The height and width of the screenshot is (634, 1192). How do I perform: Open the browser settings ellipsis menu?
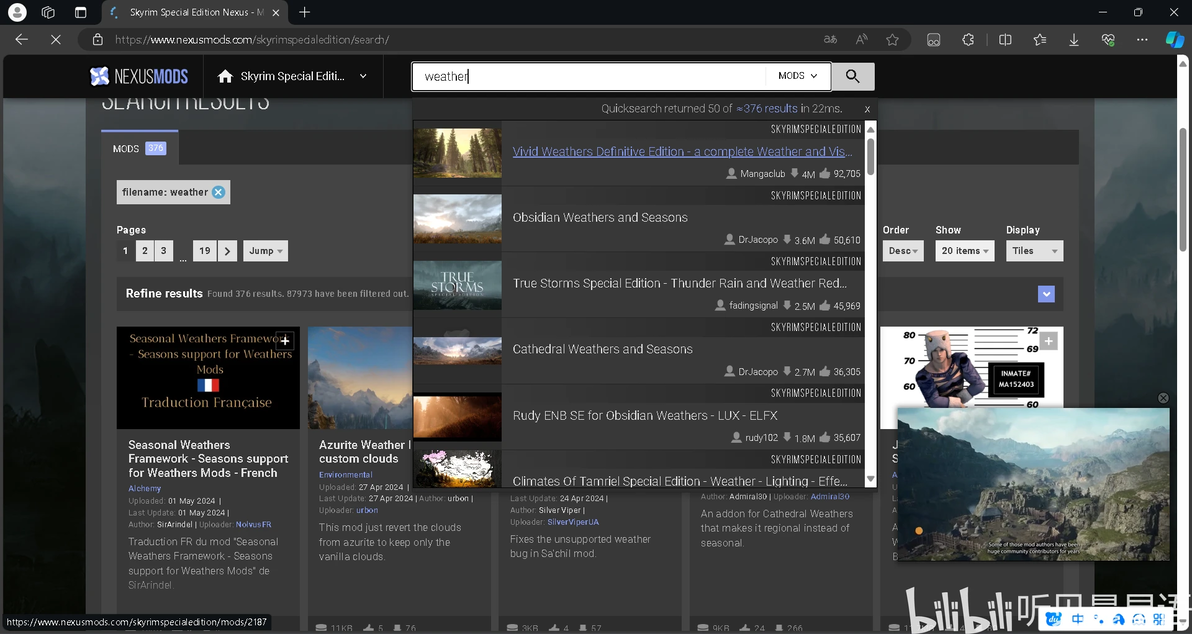click(x=1142, y=40)
